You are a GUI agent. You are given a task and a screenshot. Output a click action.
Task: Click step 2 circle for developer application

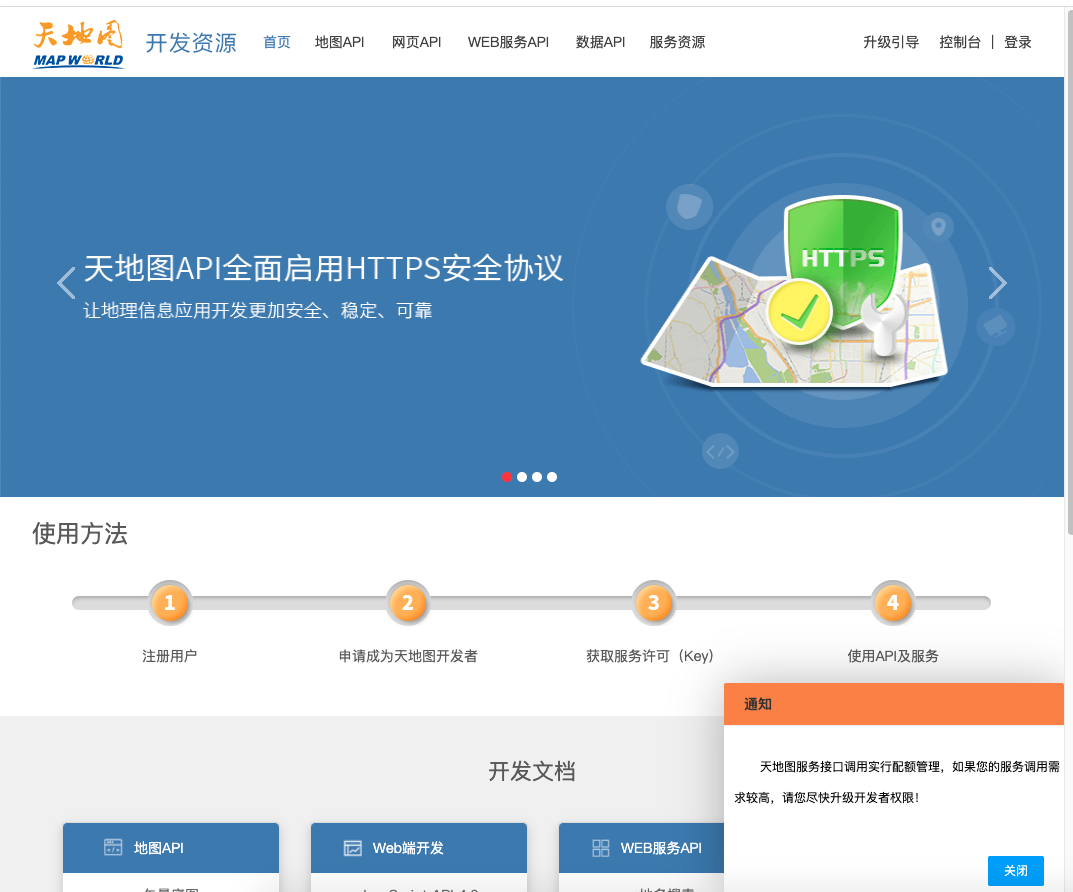pyautogui.click(x=408, y=603)
